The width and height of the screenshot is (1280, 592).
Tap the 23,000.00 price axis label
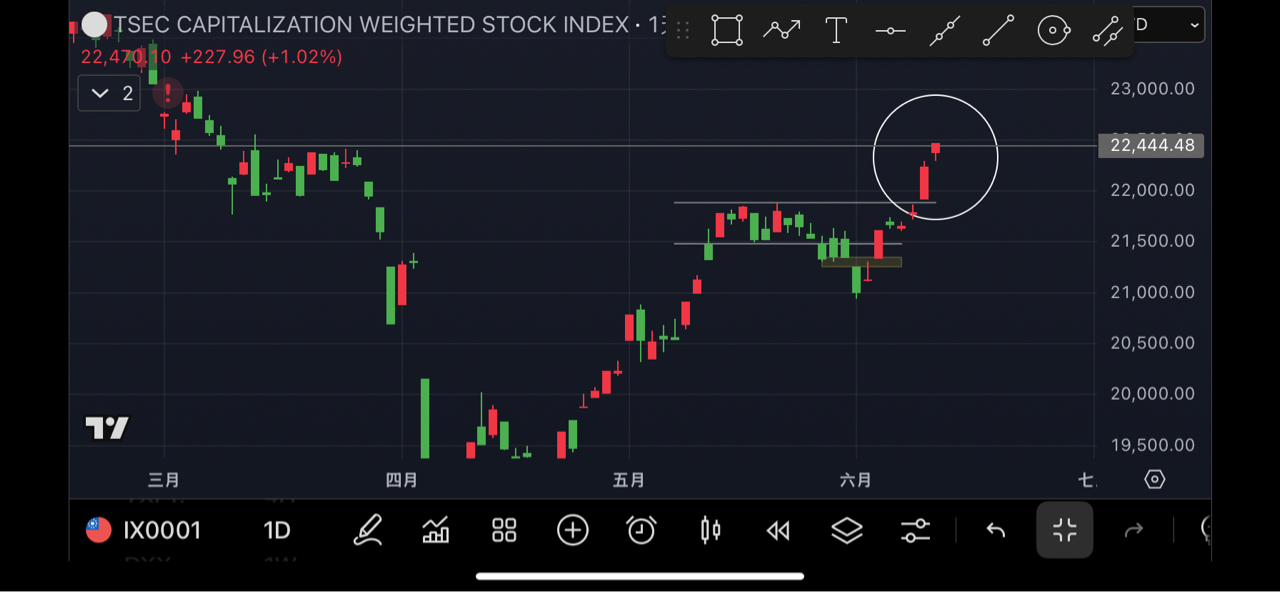[1153, 89]
